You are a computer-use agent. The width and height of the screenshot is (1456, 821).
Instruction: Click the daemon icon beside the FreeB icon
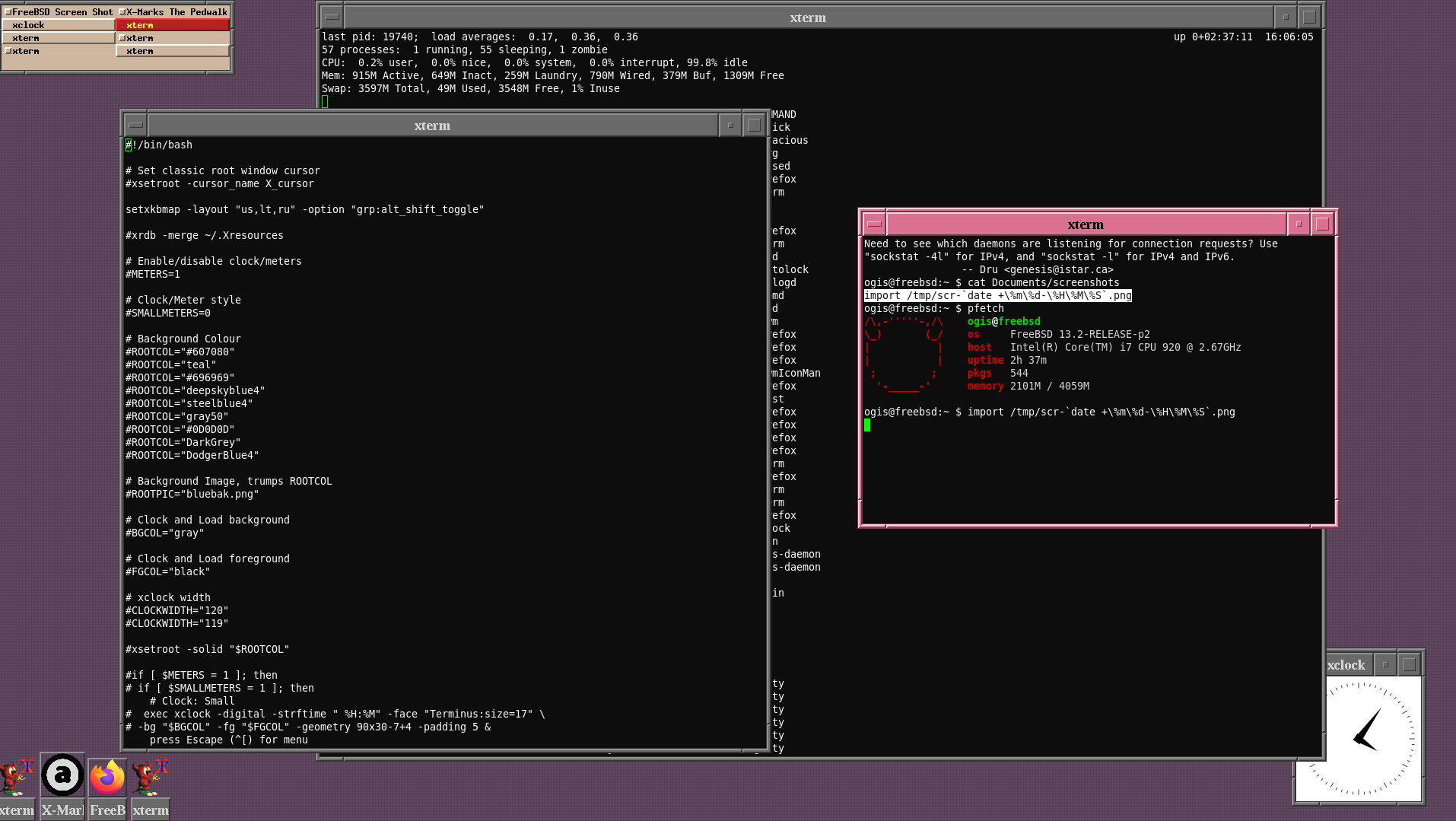tap(150, 777)
